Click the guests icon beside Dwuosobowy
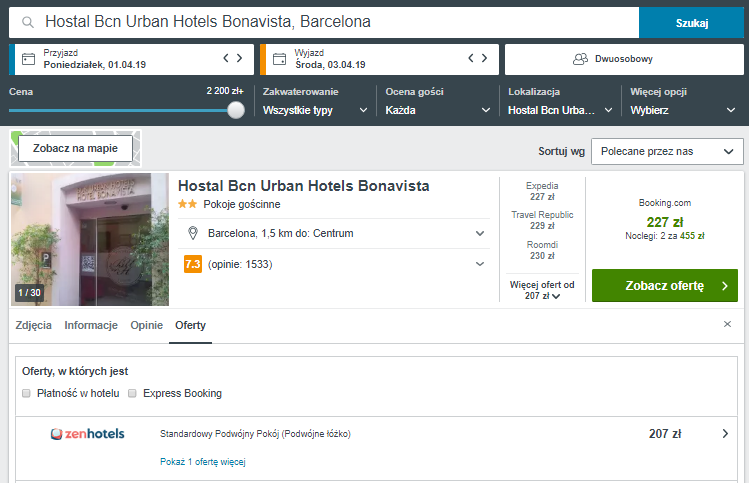 (x=580, y=59)
